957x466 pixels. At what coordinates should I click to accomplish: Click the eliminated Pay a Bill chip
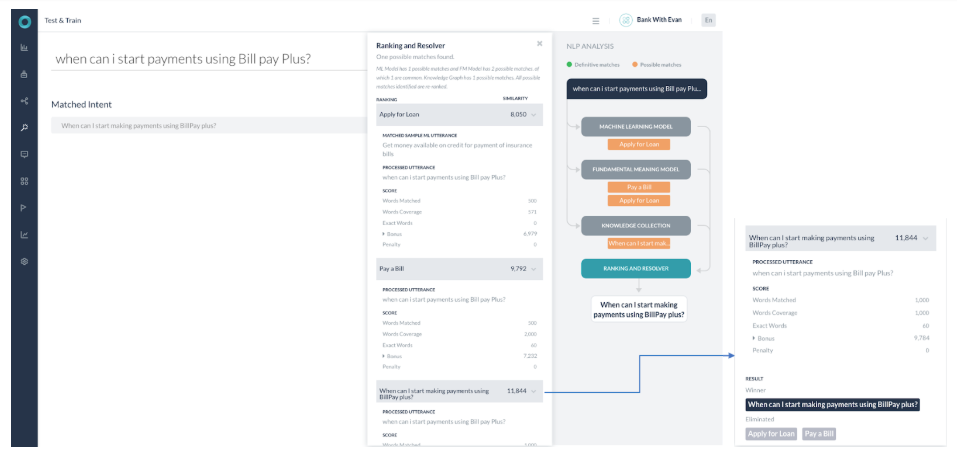pyautogui.click(x=818, y=434)
